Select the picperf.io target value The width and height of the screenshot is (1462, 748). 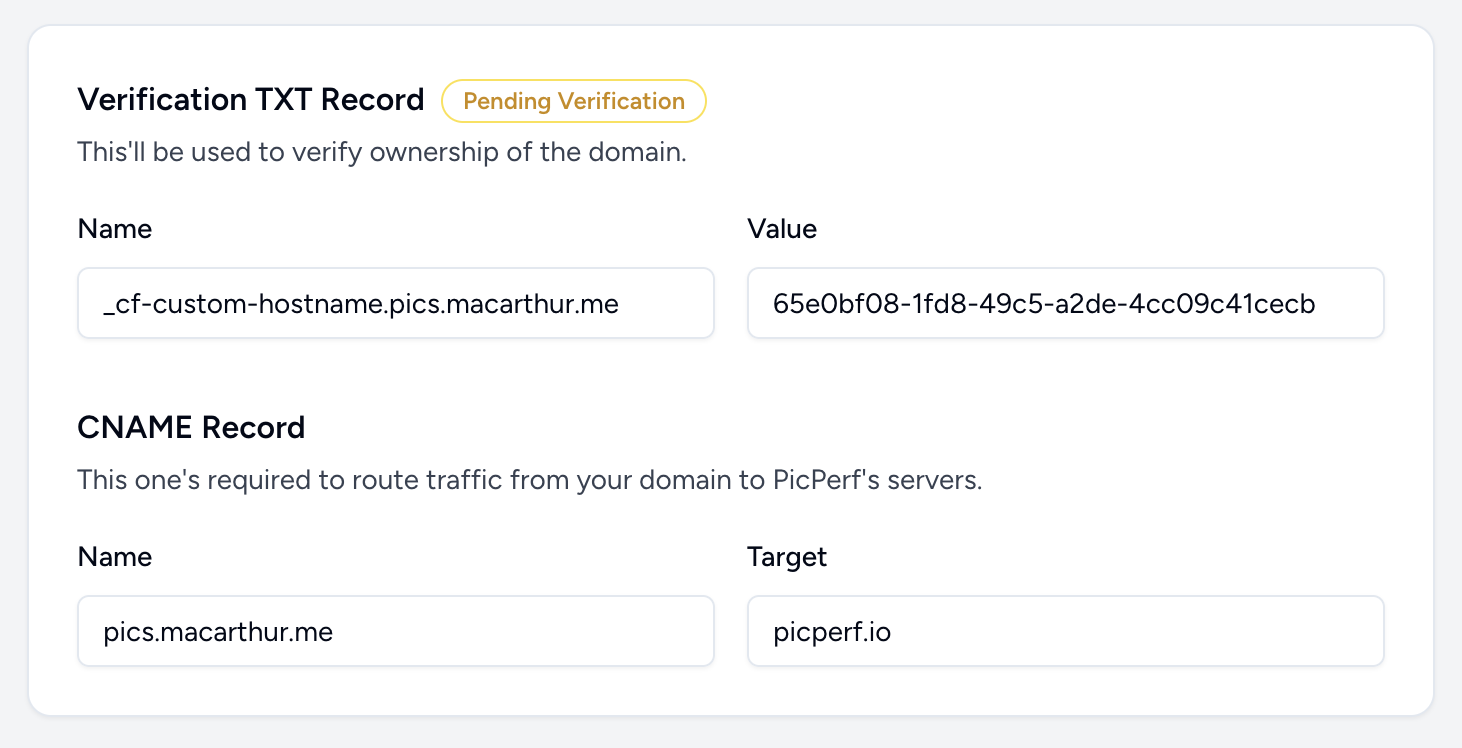tap(830, 631)
